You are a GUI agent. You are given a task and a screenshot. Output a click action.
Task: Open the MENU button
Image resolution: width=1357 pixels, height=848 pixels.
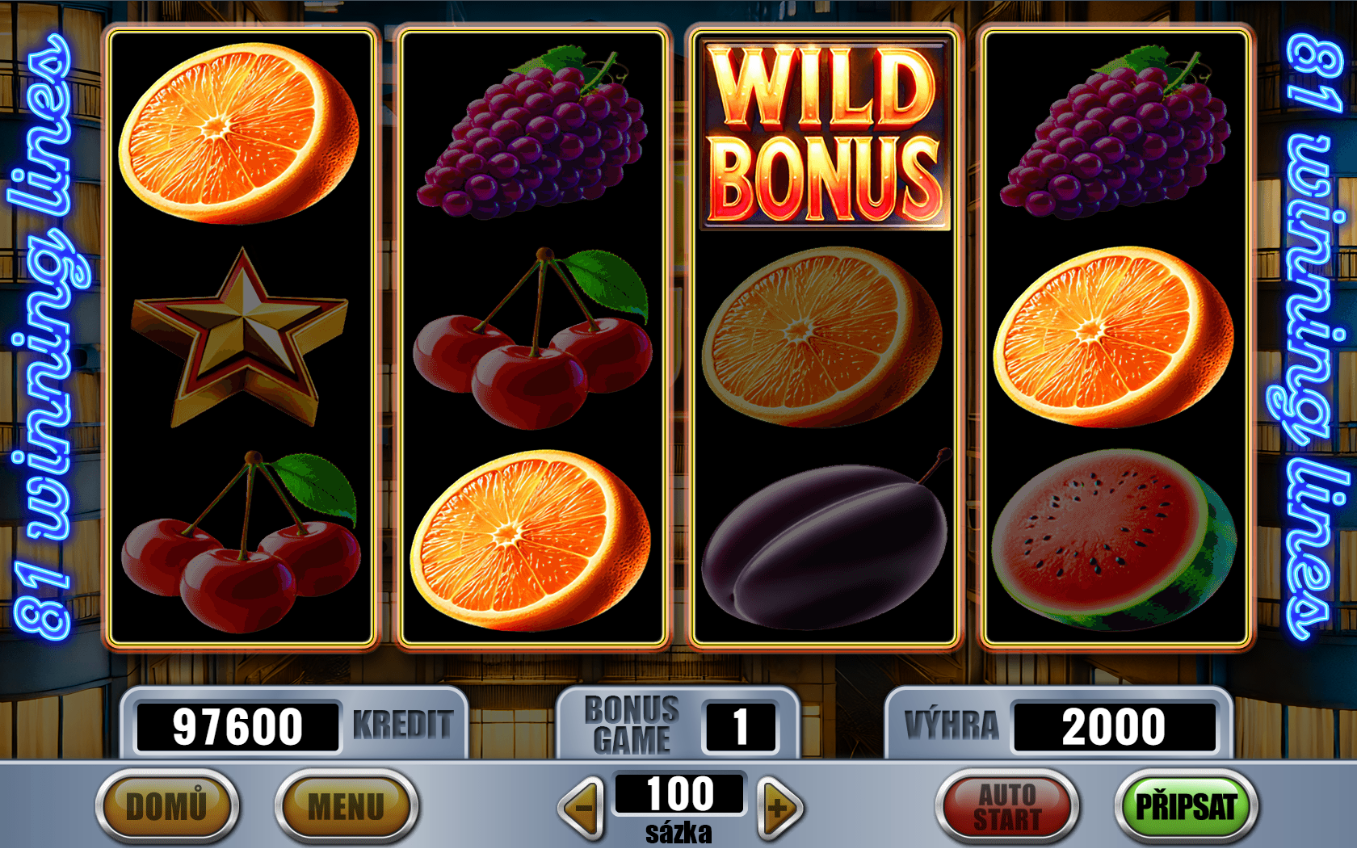[346, 806]
